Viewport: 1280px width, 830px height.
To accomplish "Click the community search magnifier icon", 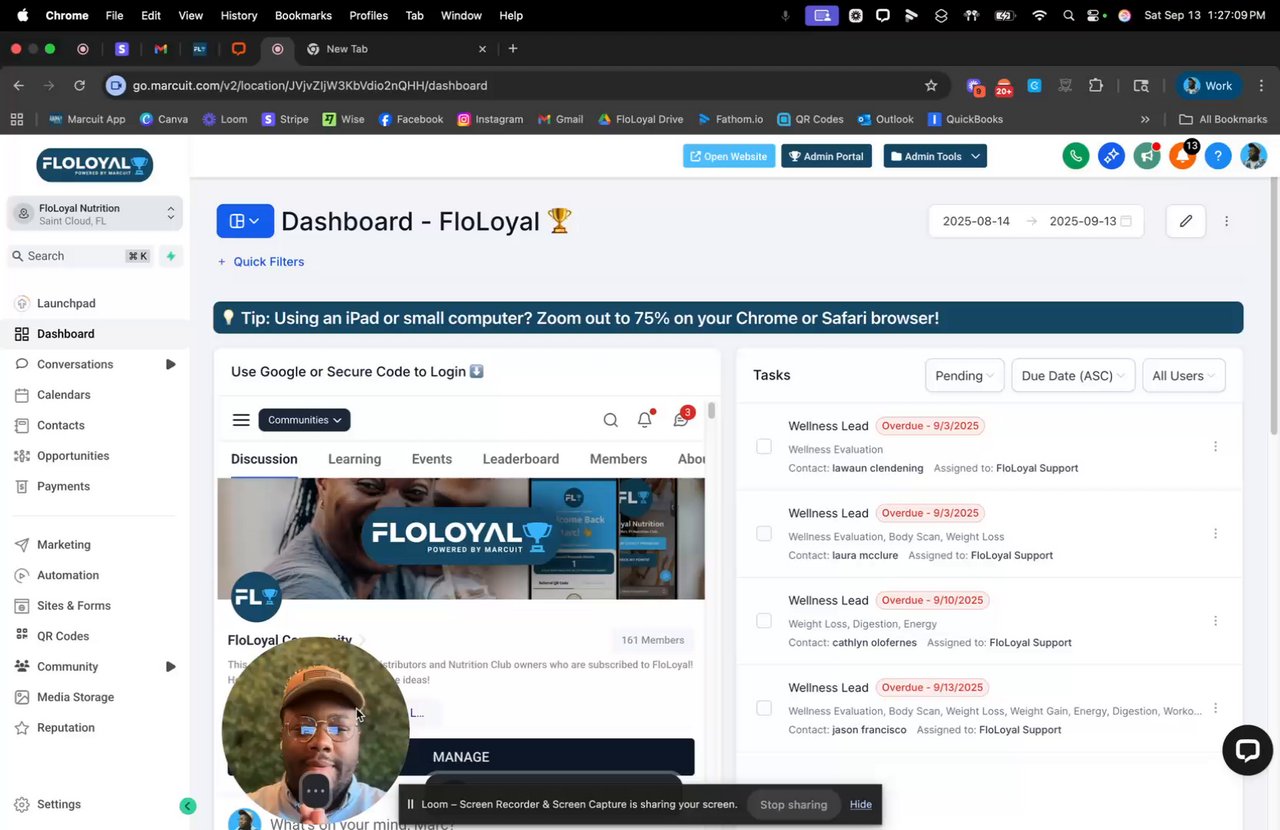I will click(610, 420).
